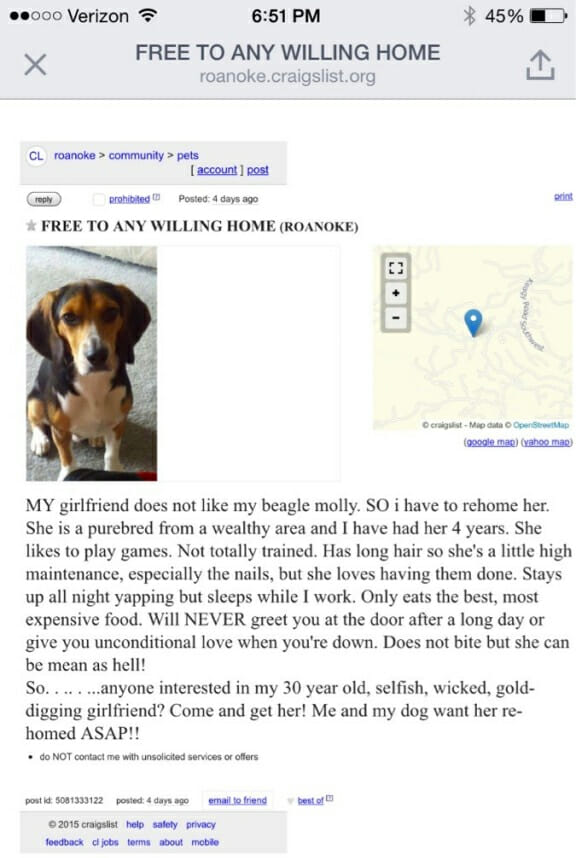This screenshot has width=576, height=858.
Task: Click the CL craigslist logo icon
Action: coord(36,155)
